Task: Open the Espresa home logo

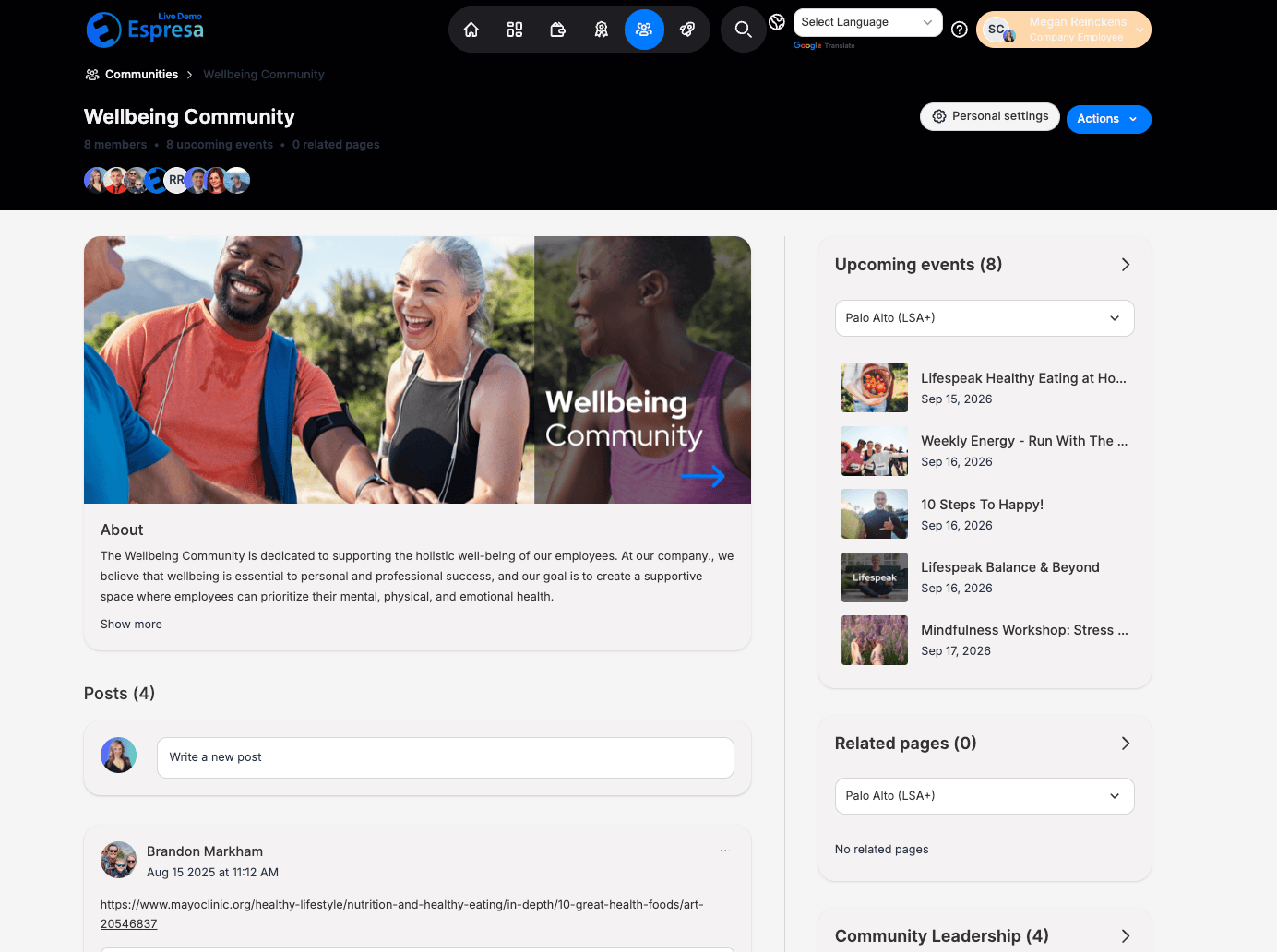Action: (145, 29)
